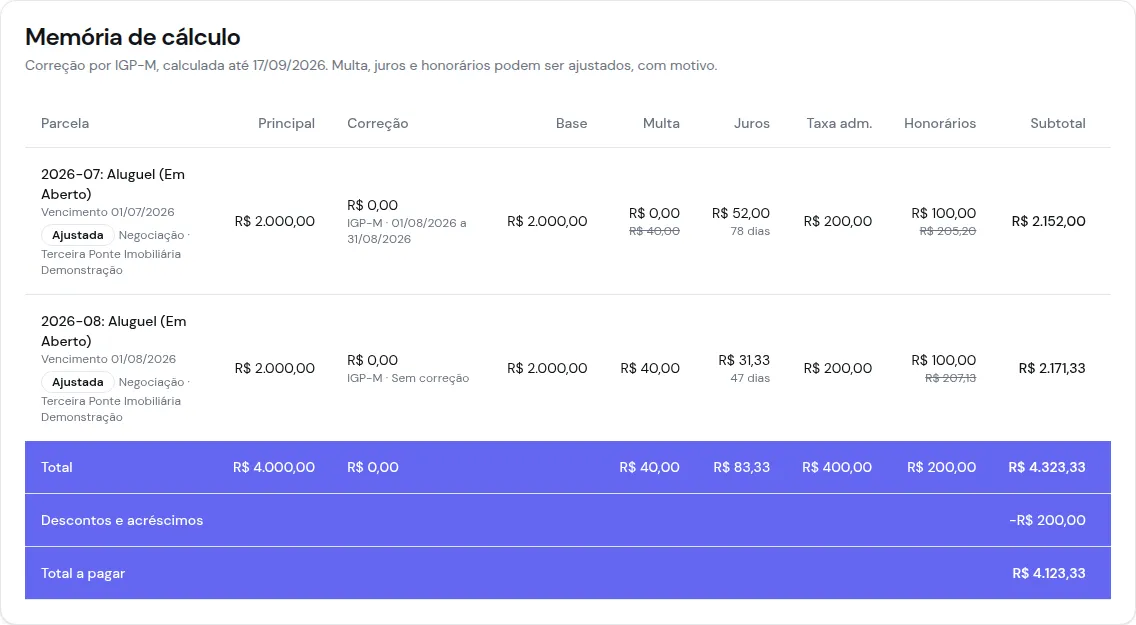This screenshot has height=625, width=1136.
Task: Click 'R$ 400,00' total taxa adm.
Action: (x=837, y=467)
